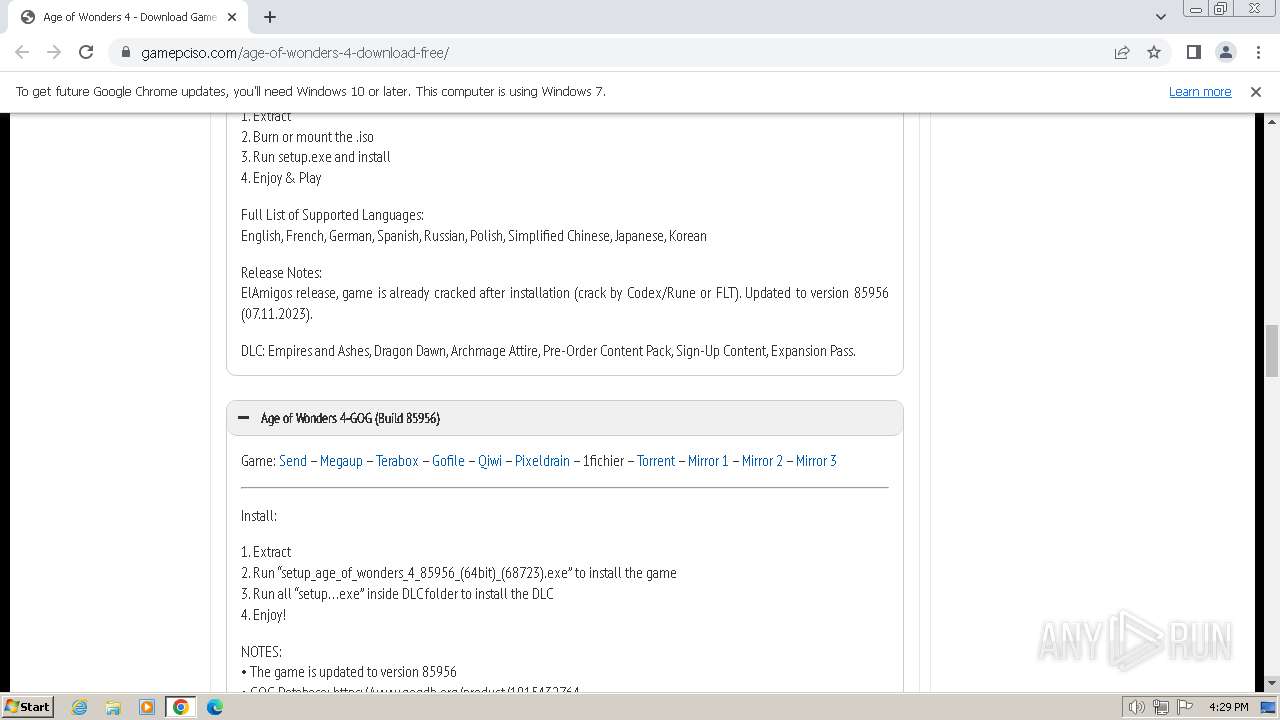Open a new tab

(270, 17)
